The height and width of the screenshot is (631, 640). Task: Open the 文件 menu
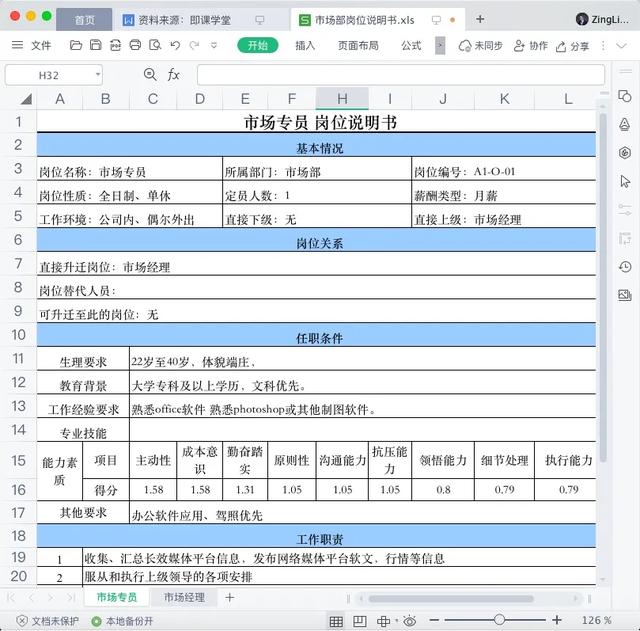coord(41,45)
